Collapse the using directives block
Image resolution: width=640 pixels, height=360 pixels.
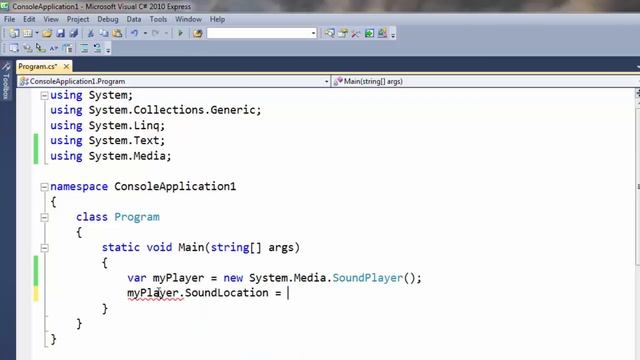[44, 96]
